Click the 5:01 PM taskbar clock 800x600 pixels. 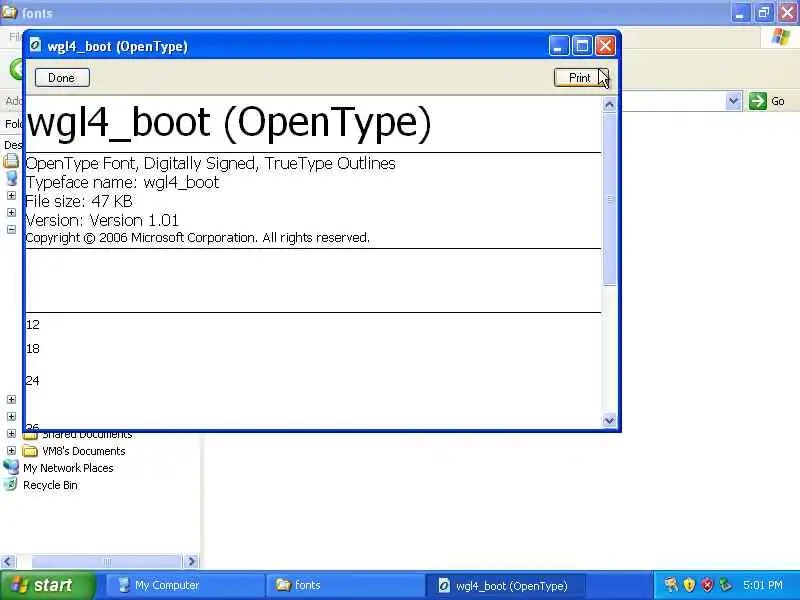(763, 585)
